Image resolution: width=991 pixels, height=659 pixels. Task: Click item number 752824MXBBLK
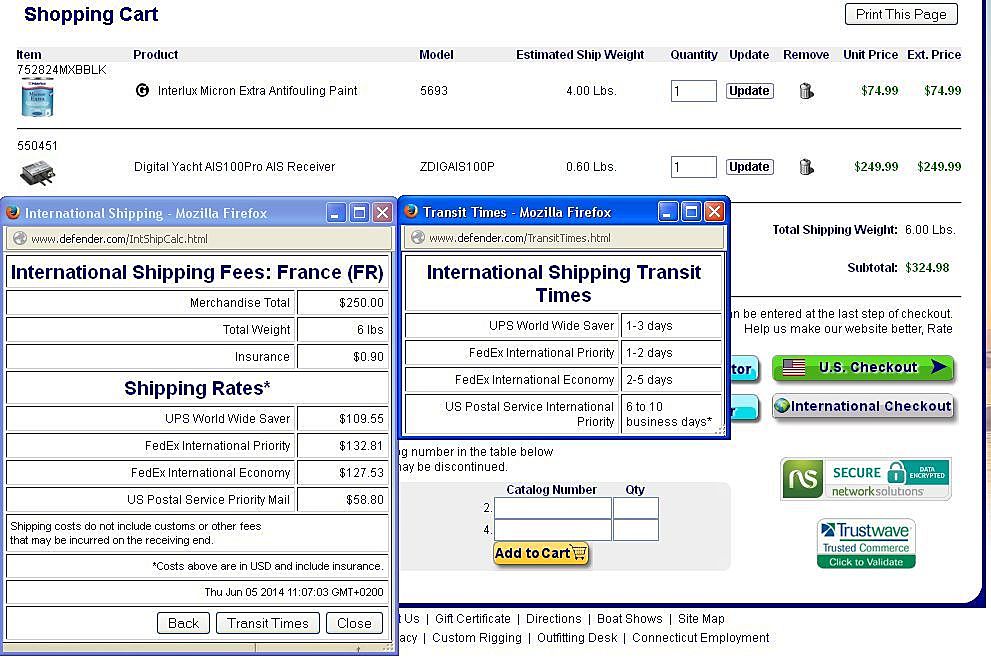[x=61, y=70]
